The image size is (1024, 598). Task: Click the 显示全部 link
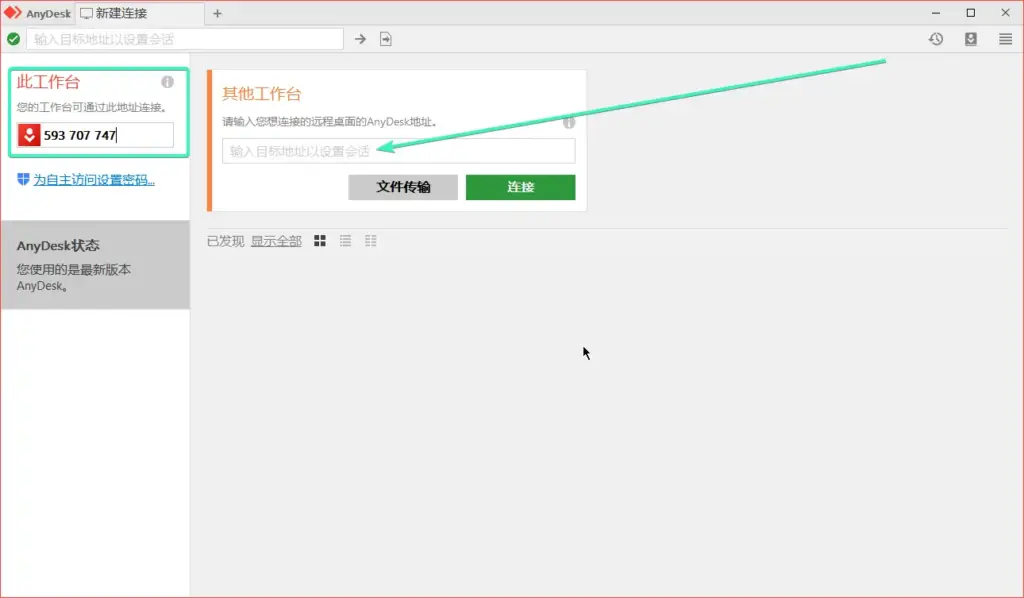coord(276,240)
